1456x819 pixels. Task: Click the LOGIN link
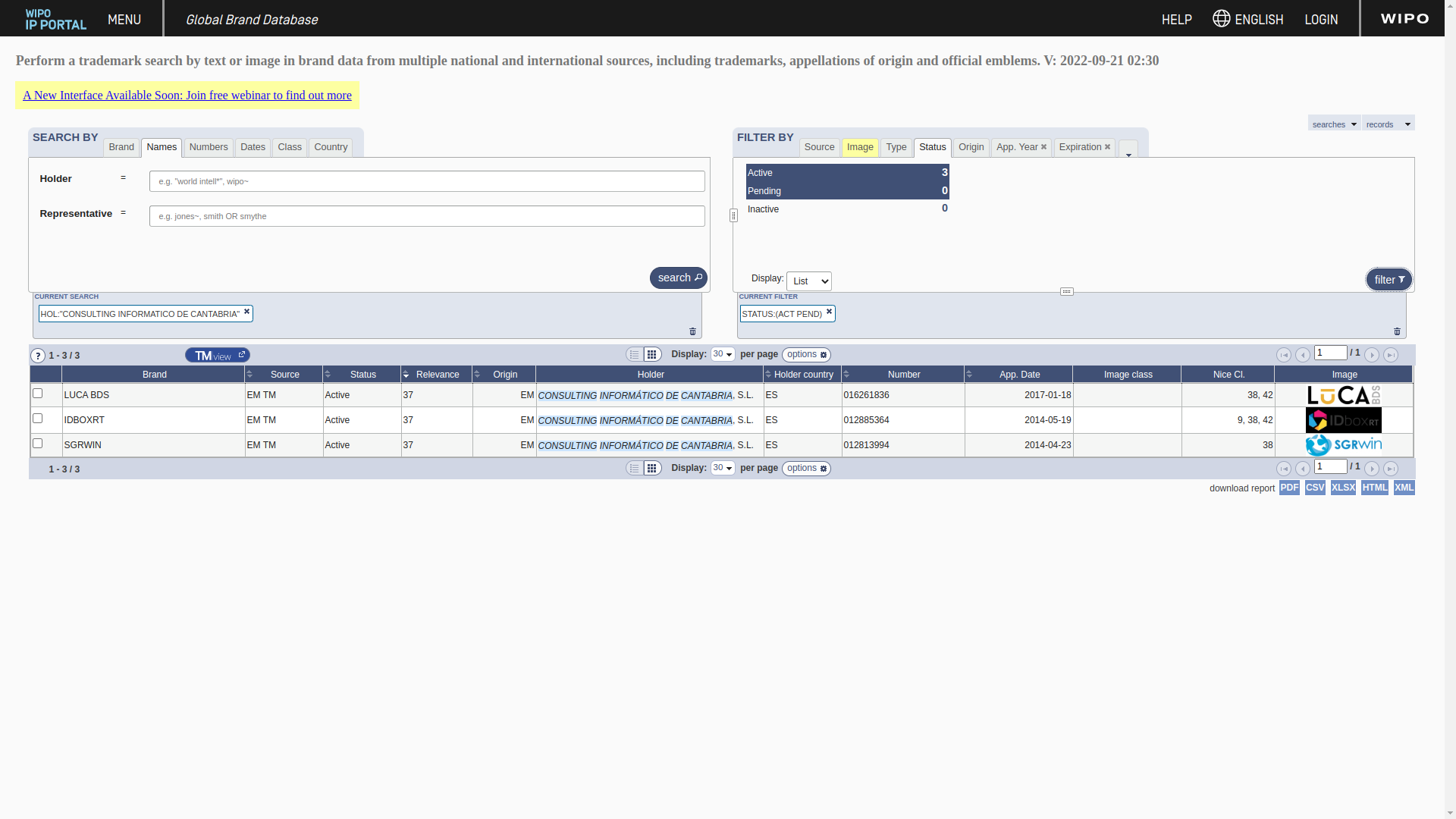coord(1321,19)
